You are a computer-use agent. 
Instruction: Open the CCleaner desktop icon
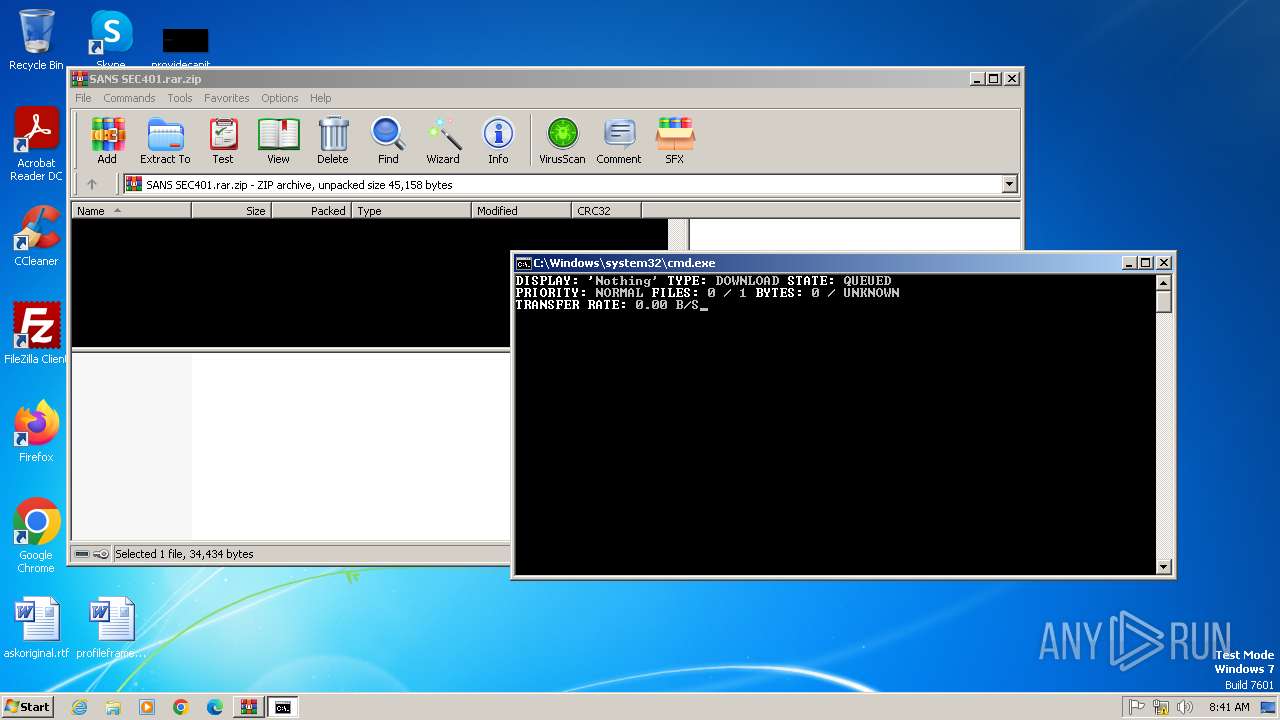click(x=36, y=236)
